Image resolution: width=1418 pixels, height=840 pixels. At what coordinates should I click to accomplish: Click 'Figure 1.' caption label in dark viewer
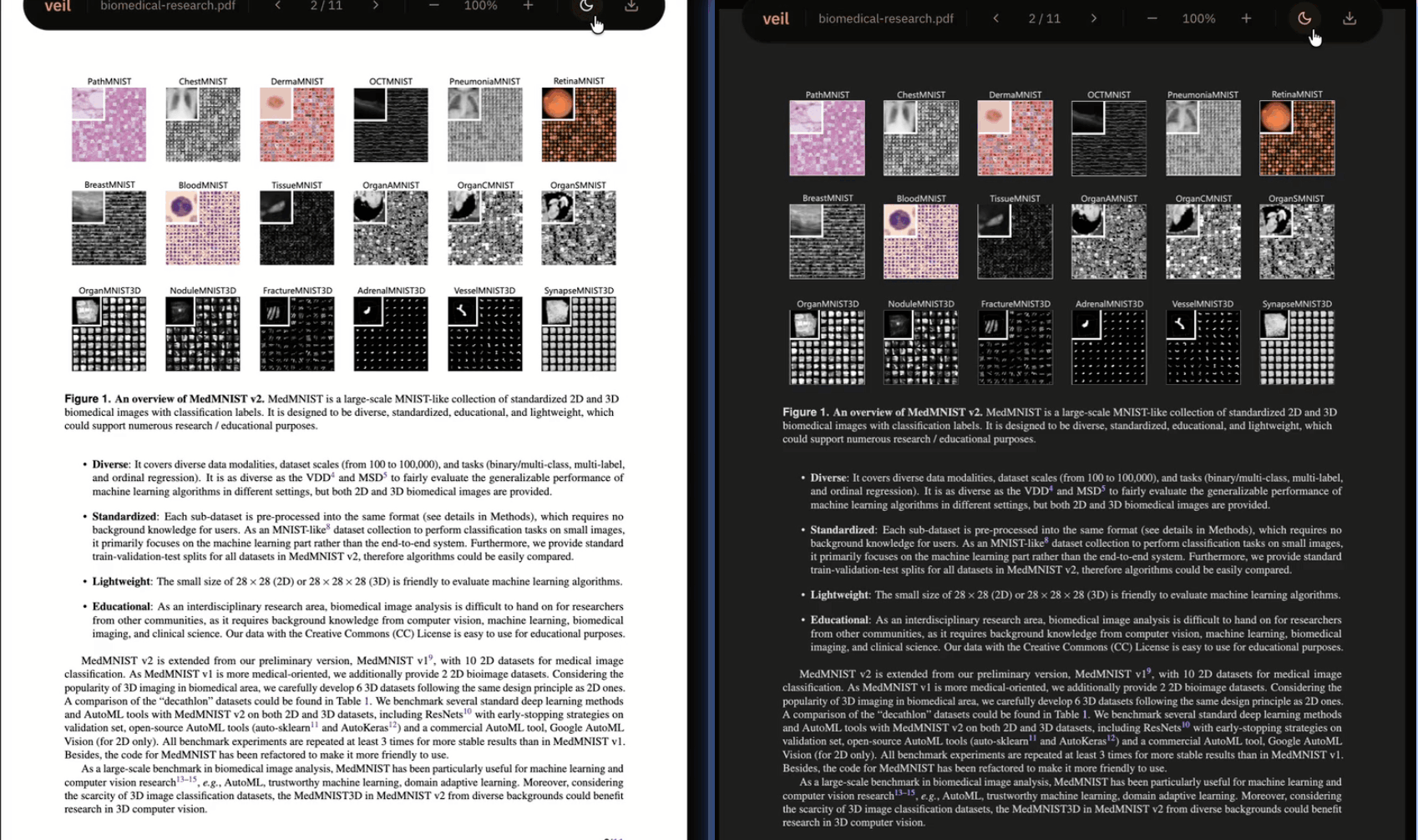(x=805, y=412)
